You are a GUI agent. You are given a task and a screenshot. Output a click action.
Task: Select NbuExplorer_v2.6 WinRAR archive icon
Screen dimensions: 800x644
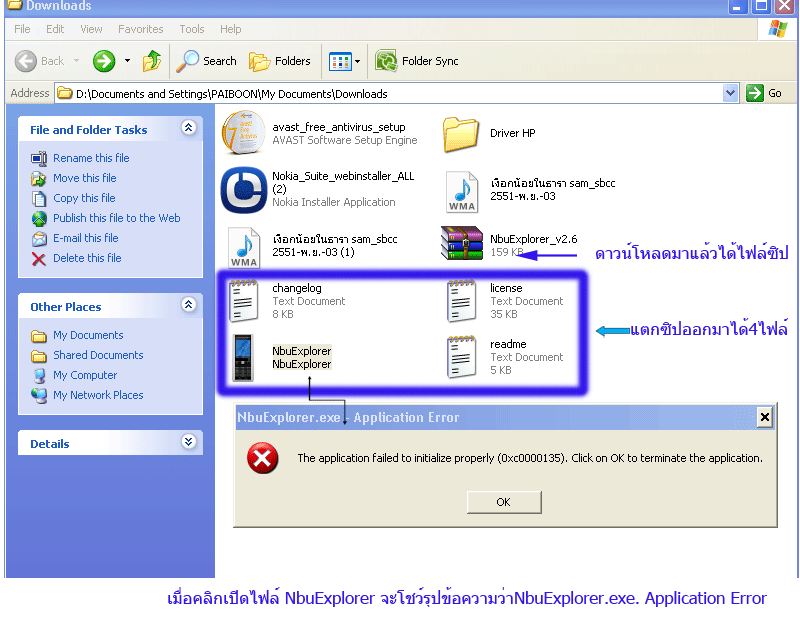pyautogui.click(x=462, y=243)
